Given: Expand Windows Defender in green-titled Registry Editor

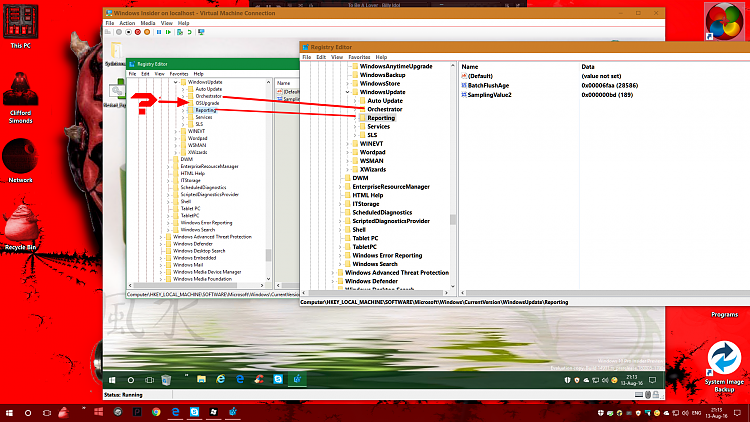Looking at the screenshot, I should click(x=161, y=244).
